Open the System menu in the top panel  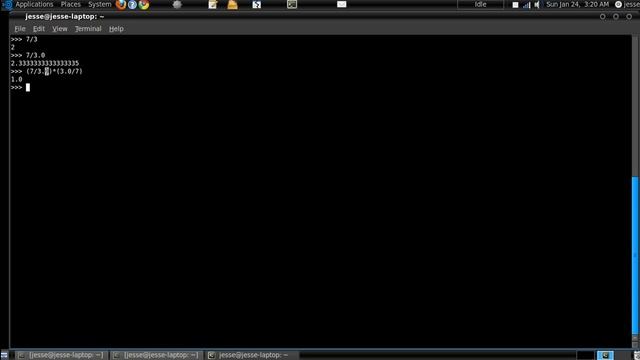[100, 4]
